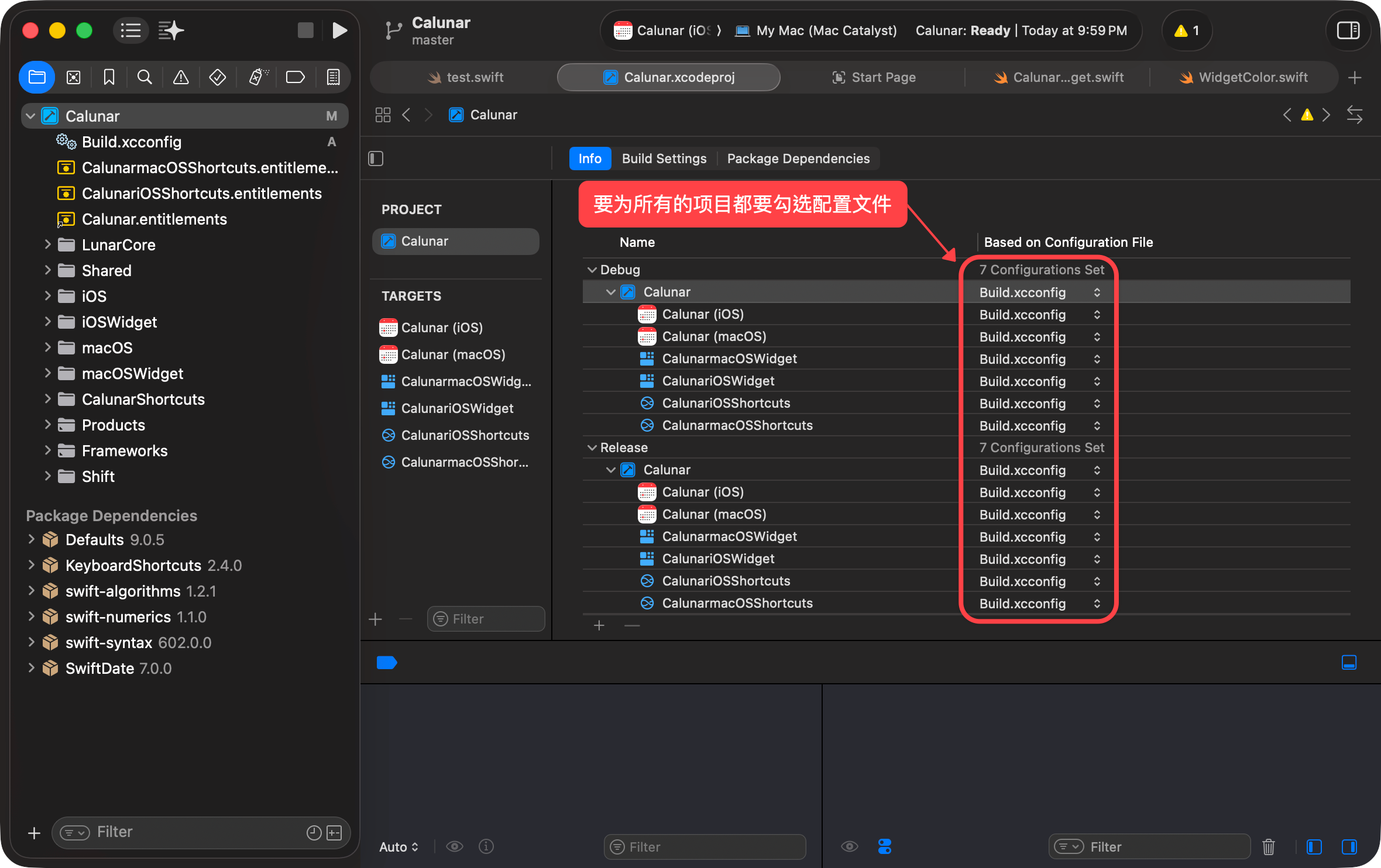
Task: Open the source control navigator icon
Action: click(73, 77)
